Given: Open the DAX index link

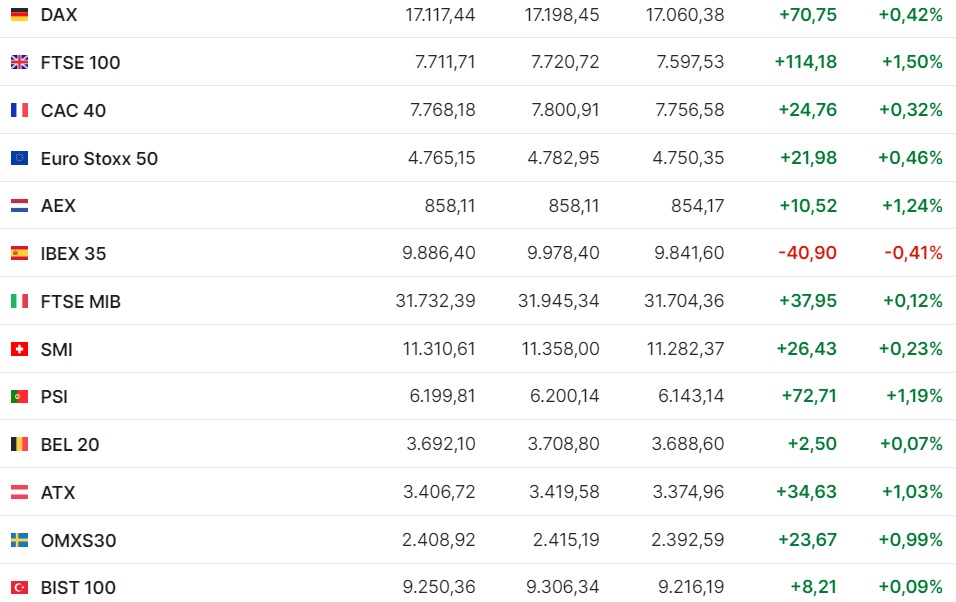Looking at the screenshot, I should tap(59, 15).
